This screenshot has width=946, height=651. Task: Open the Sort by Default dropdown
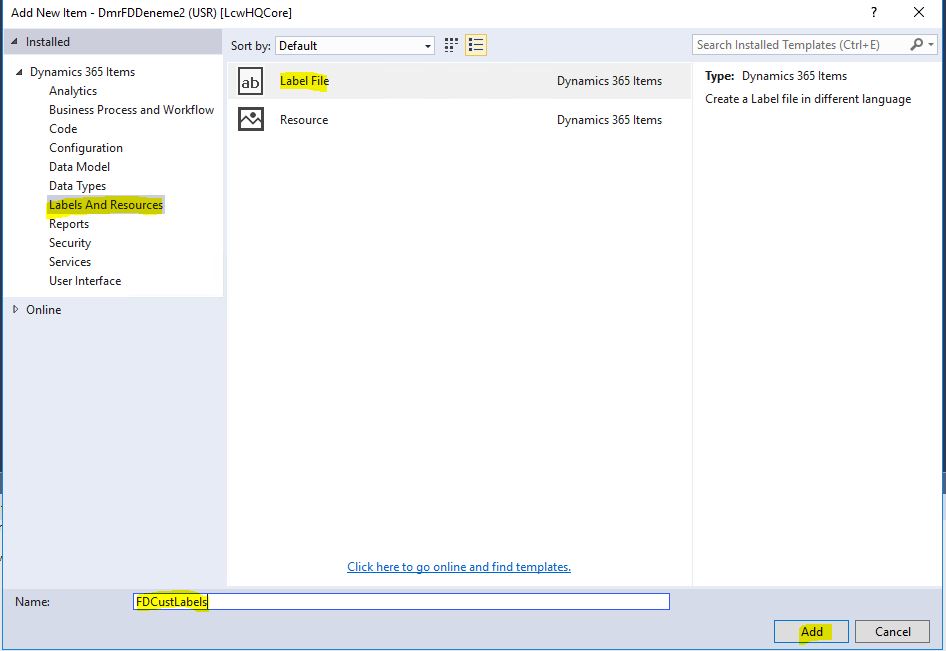point(355,46)
